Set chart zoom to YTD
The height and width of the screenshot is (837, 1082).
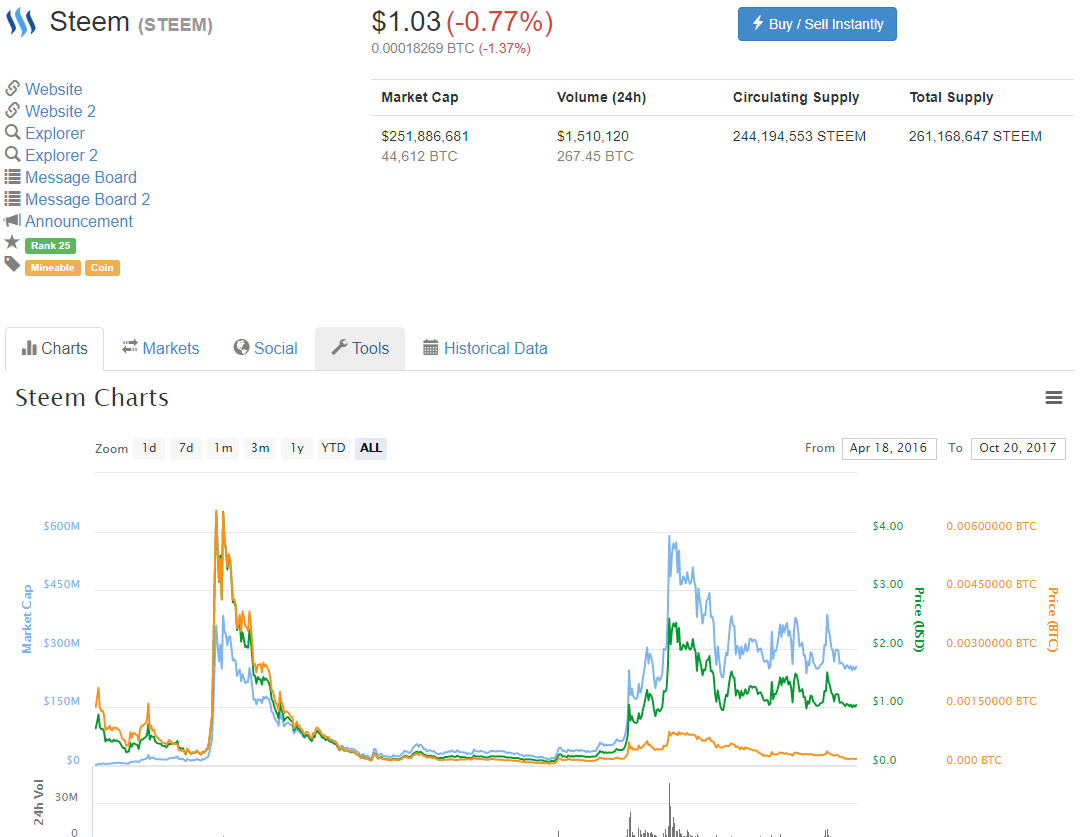point(333,449)
